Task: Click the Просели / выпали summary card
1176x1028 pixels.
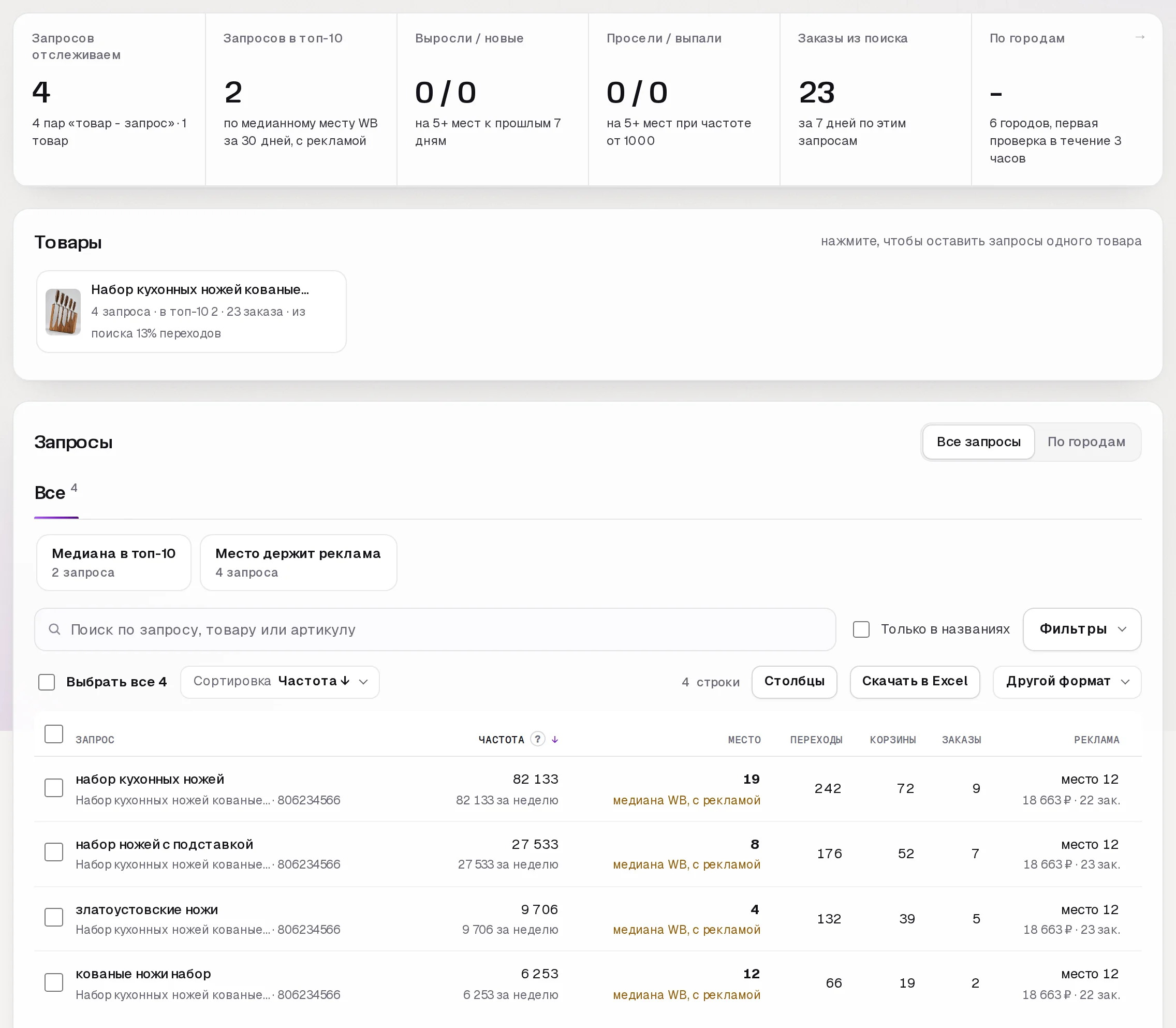Action: [684, 99]
